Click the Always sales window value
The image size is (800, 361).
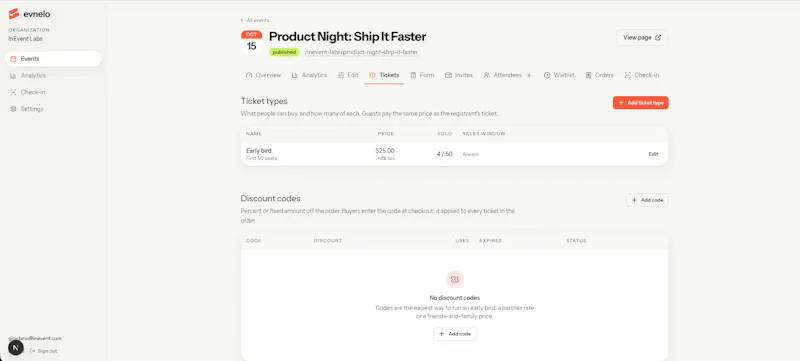470,154
